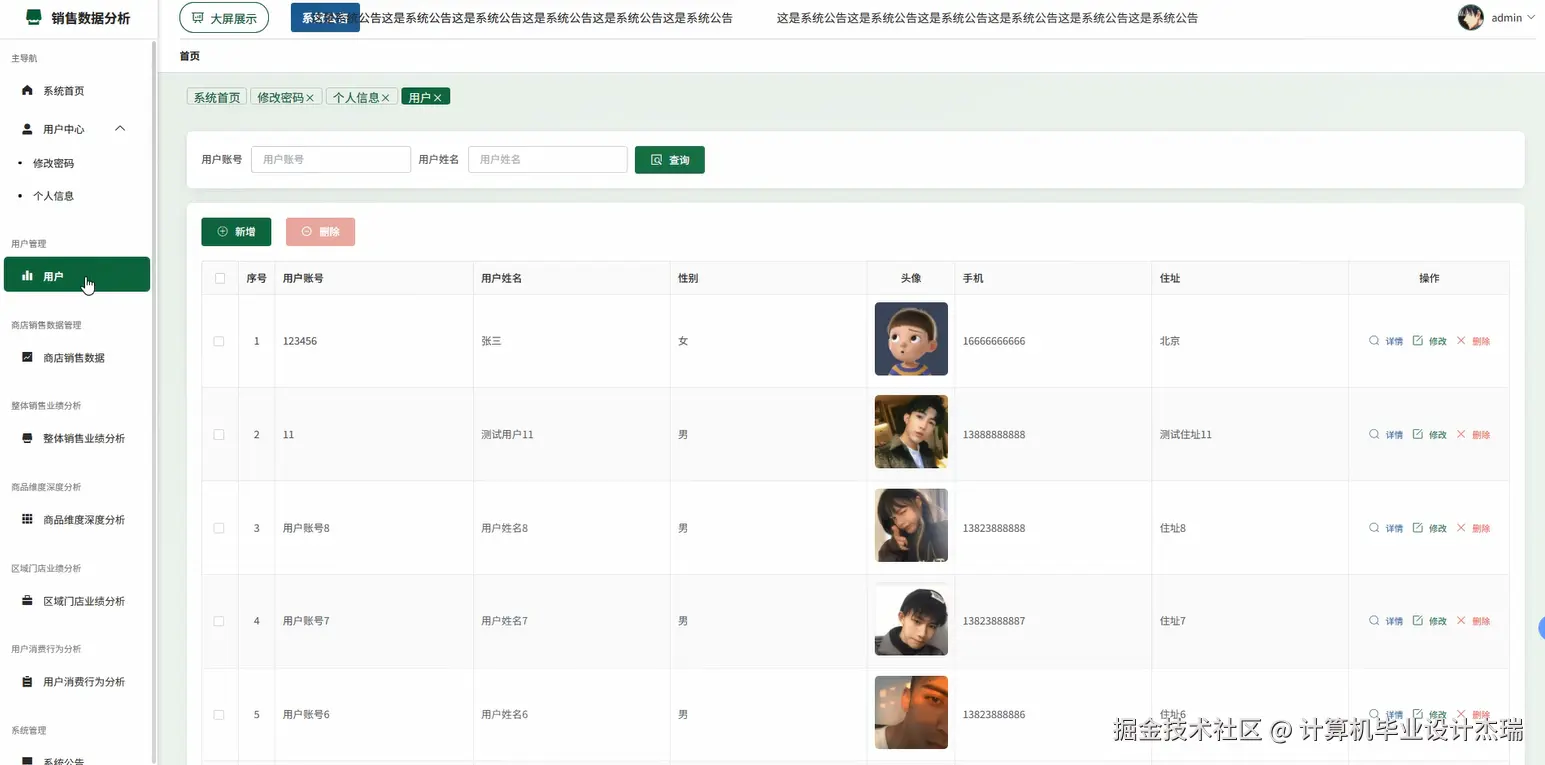Click the magnifier 详情 icon for 张三
Image resolution: width=1545 pixels, height=765 pixels.
(x=1374, y=341)
